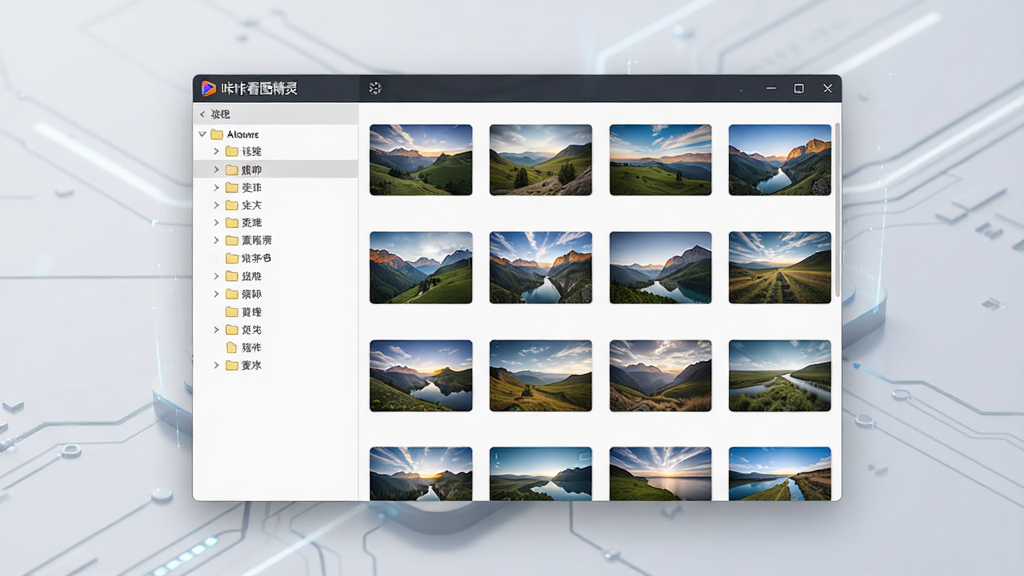Open thumbnail of dry grass valley under grey clouds
1024x576 pixels.
pos(660,376)
